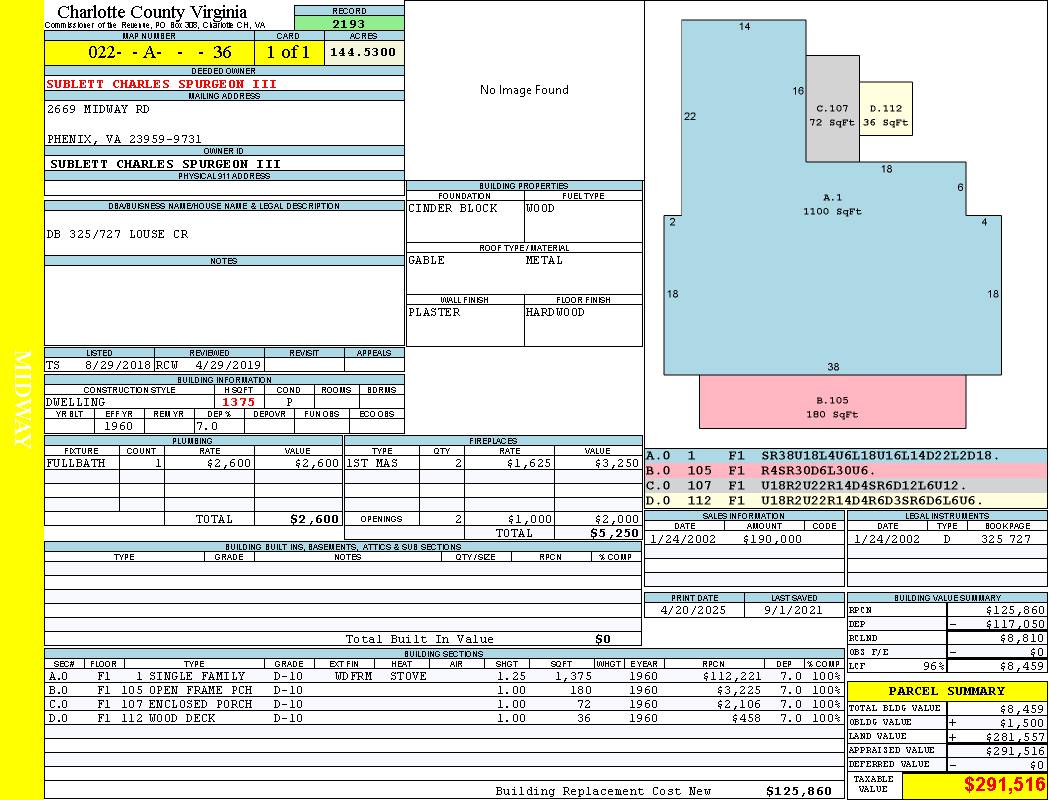The image size is (1050, 800).
Task: Click the 'No Image Found' photo placeholder
Action: (x=524, y=90)
